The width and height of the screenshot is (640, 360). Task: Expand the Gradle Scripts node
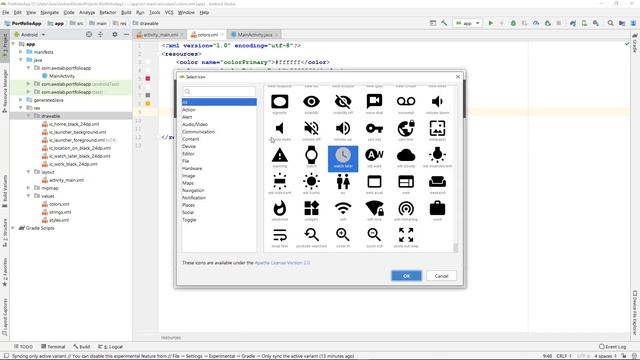click(x=13, y=228)
